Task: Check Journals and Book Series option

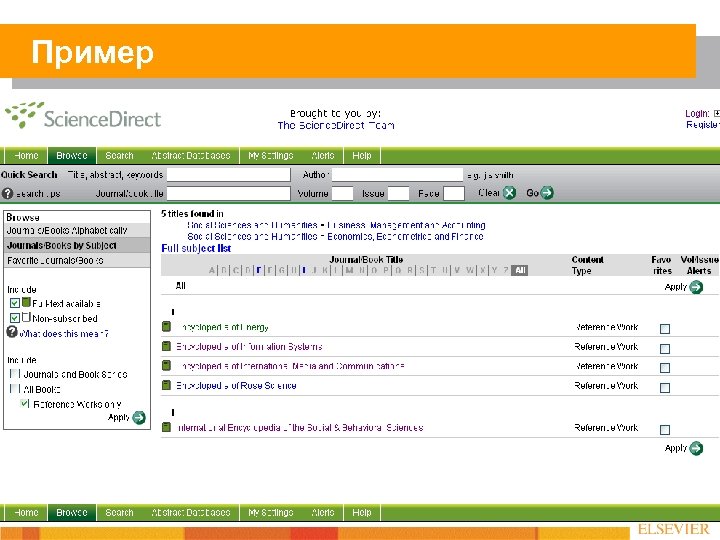Action: [x=15, y=374]
